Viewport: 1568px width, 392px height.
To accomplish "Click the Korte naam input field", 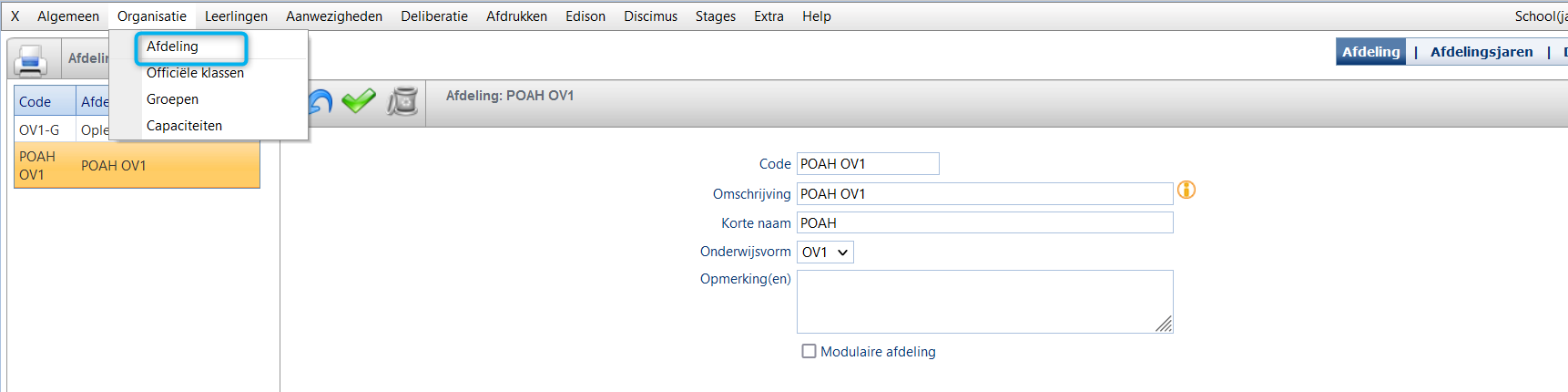I will [984, 223].
